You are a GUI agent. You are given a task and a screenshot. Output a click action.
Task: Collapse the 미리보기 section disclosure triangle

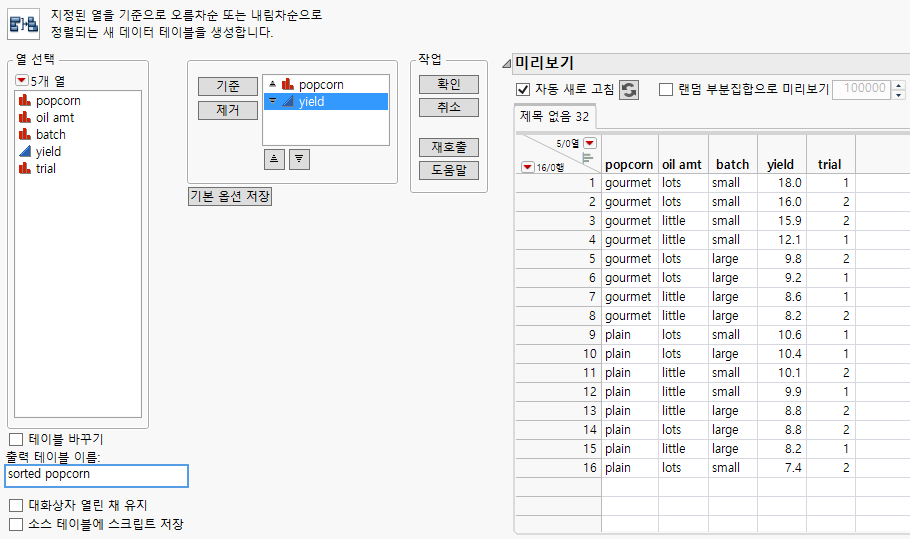pos(506,64)
